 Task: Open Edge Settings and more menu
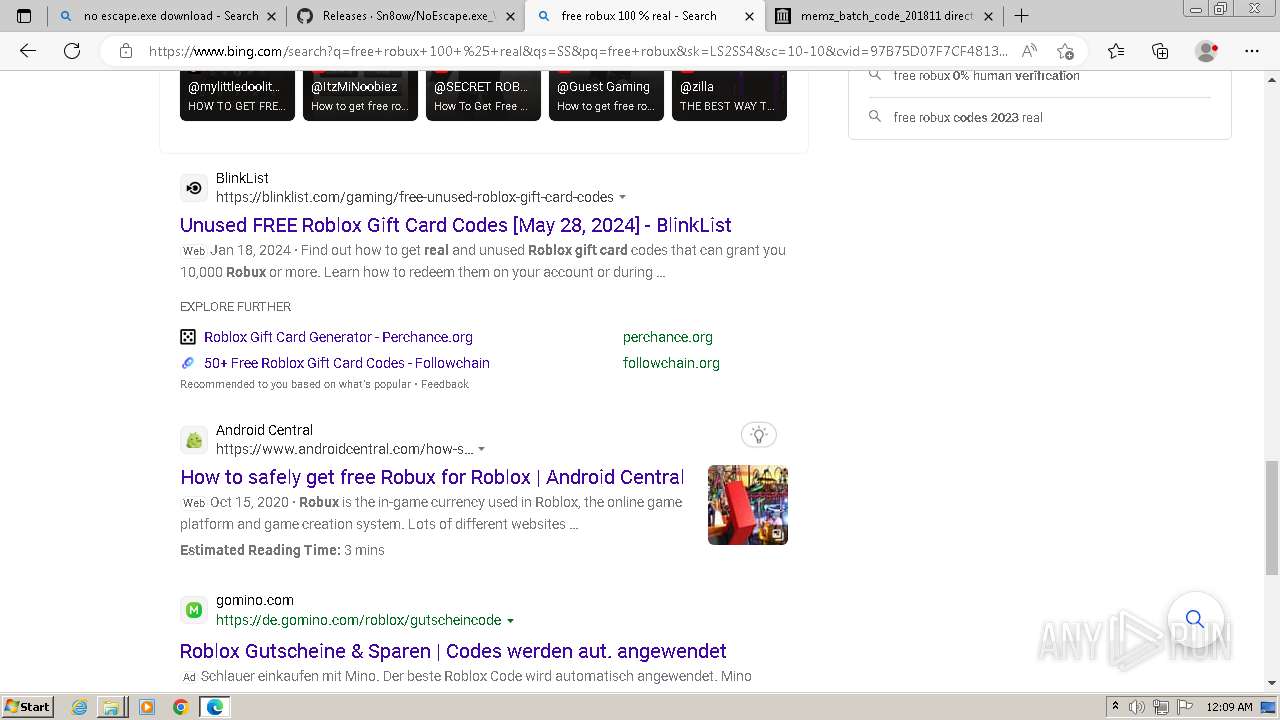1252,51
